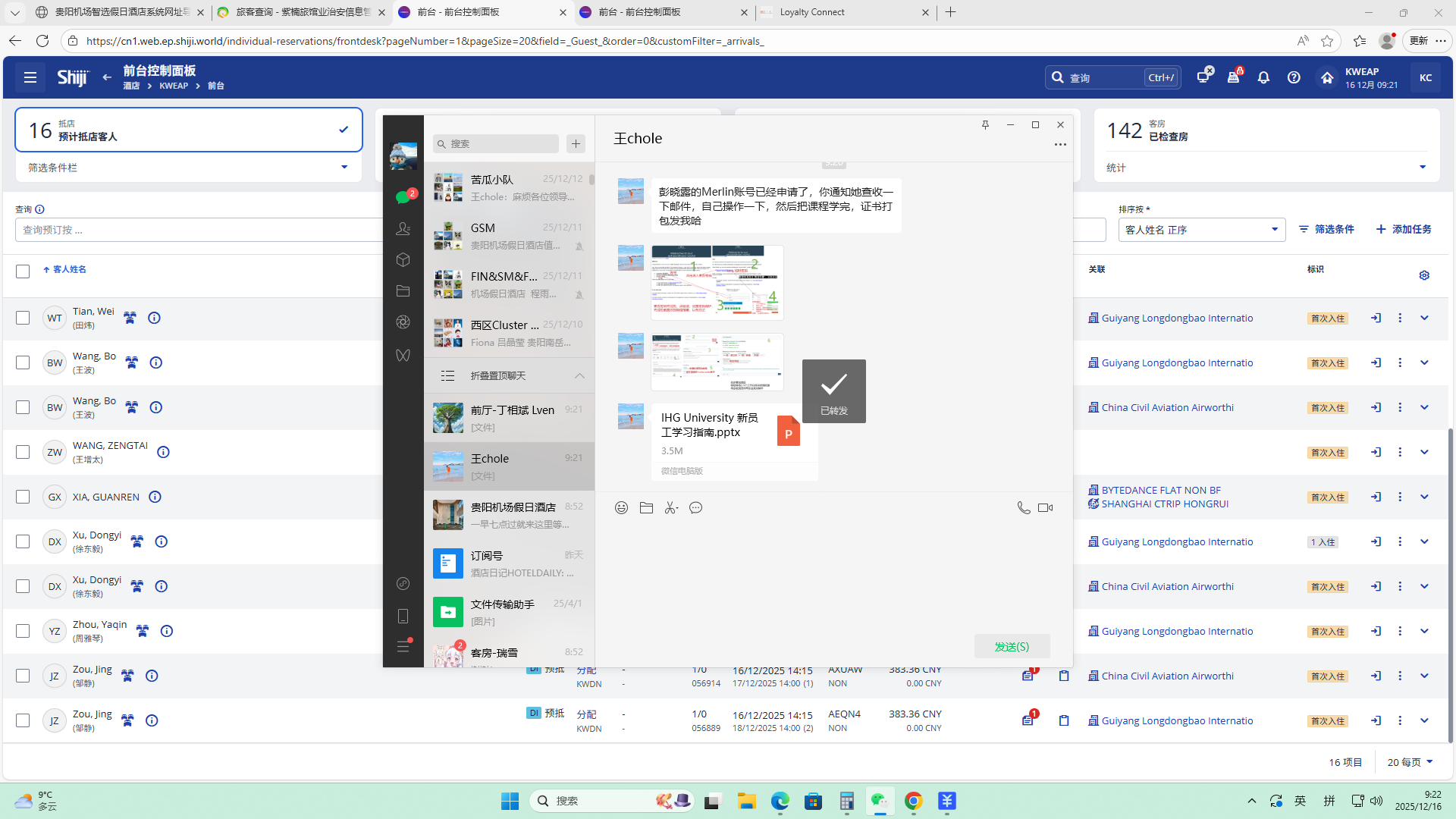Tick the checkbox for XIA, GUANREN

click(23, 497)
